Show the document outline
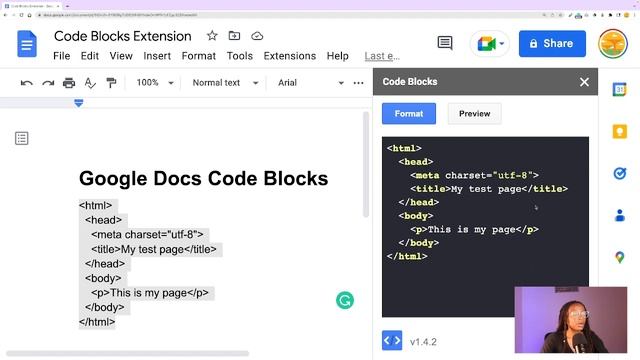 [x=22, y=138]
